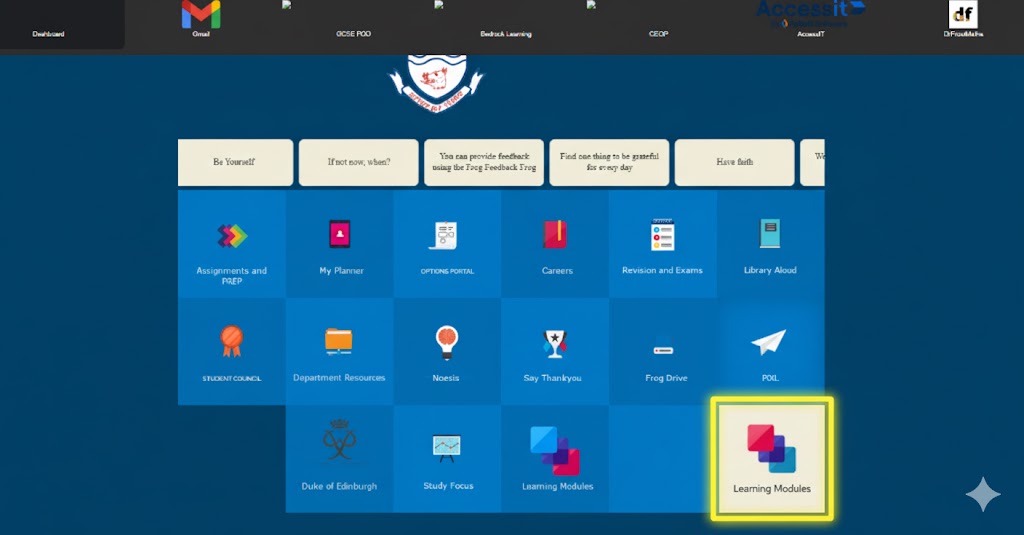The width and height of the screenshot is (1024, 535).
Task: Click the "Be Yourself" quote card
Action: tap(235, 162)
